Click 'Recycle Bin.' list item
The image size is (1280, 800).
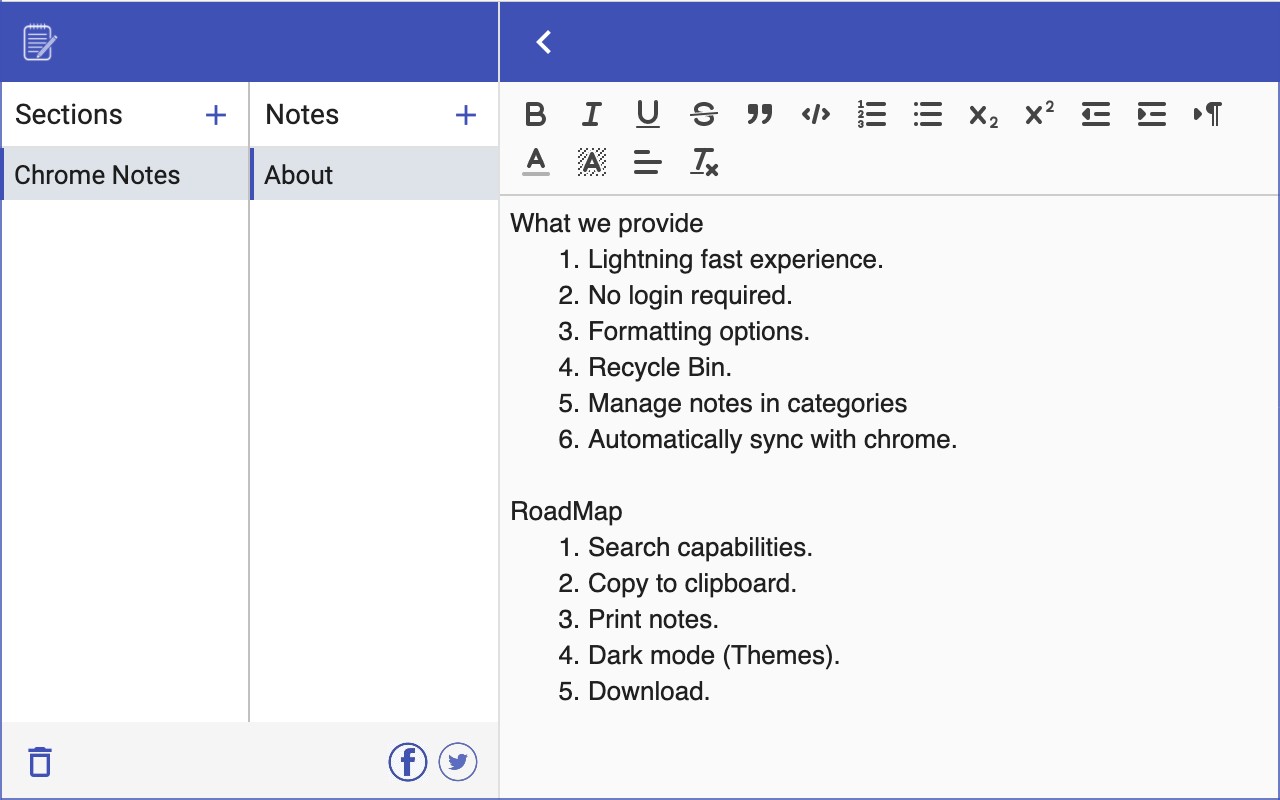pos(660,367)
